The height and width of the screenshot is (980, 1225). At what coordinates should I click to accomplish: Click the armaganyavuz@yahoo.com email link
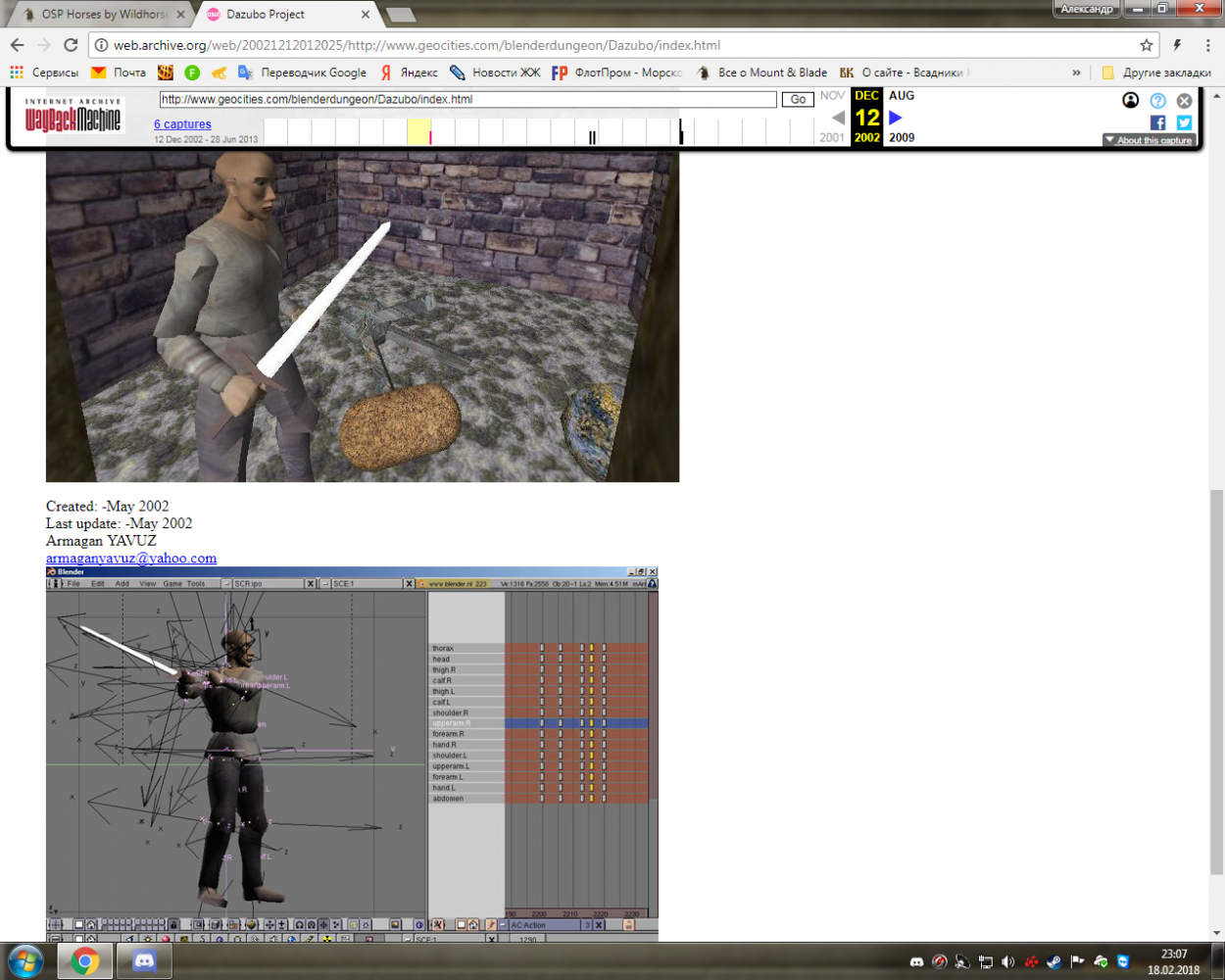pos(131,558)
